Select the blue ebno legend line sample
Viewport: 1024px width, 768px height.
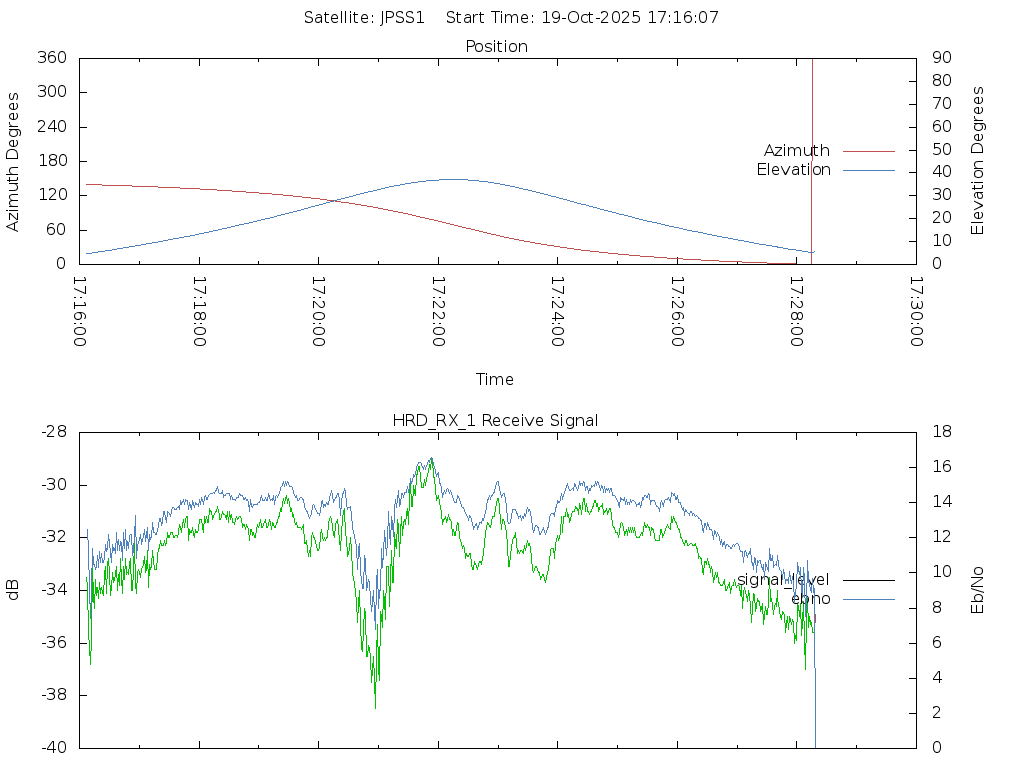(x=868, y=599)
